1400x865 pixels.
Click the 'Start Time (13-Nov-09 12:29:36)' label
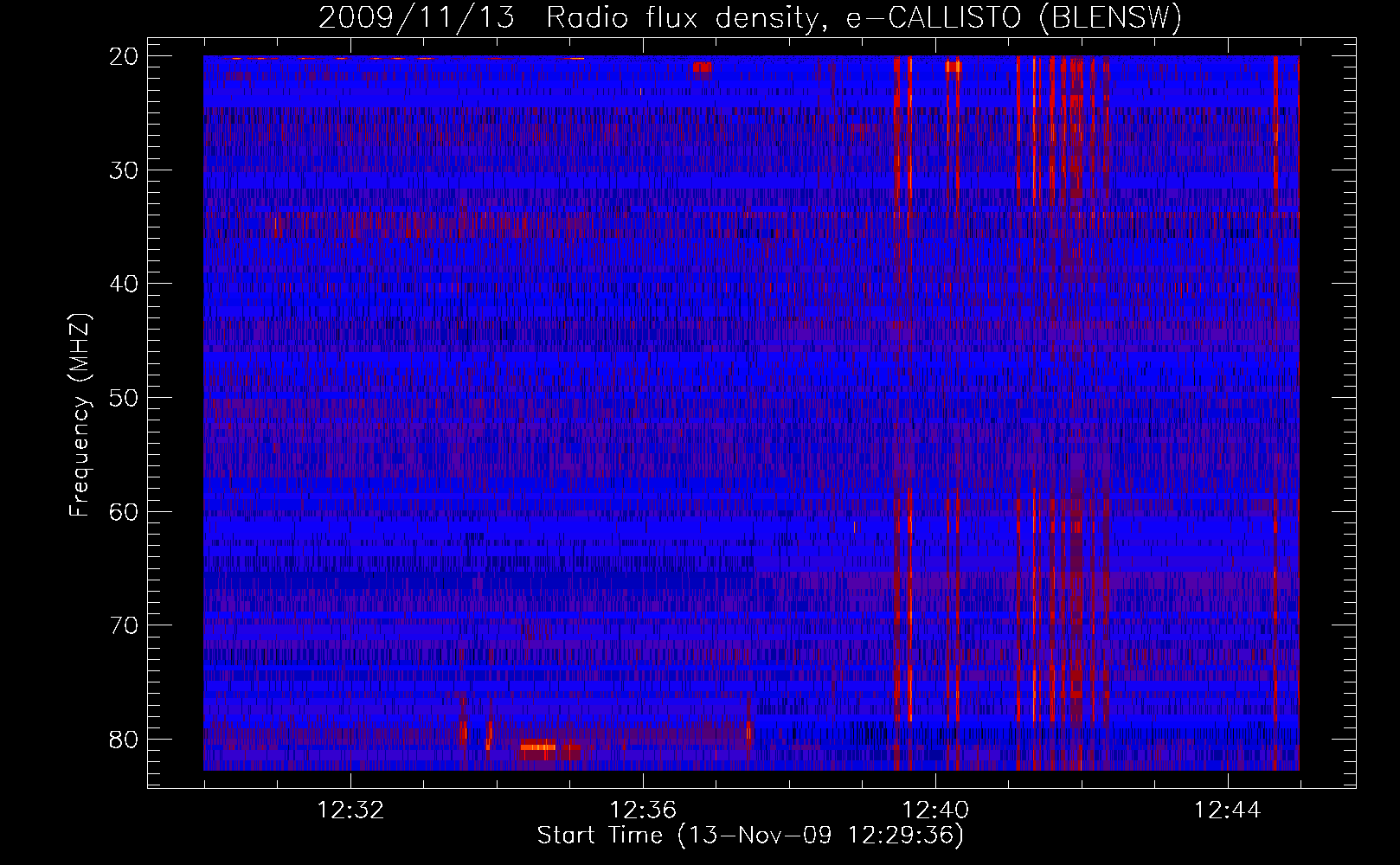750,836
